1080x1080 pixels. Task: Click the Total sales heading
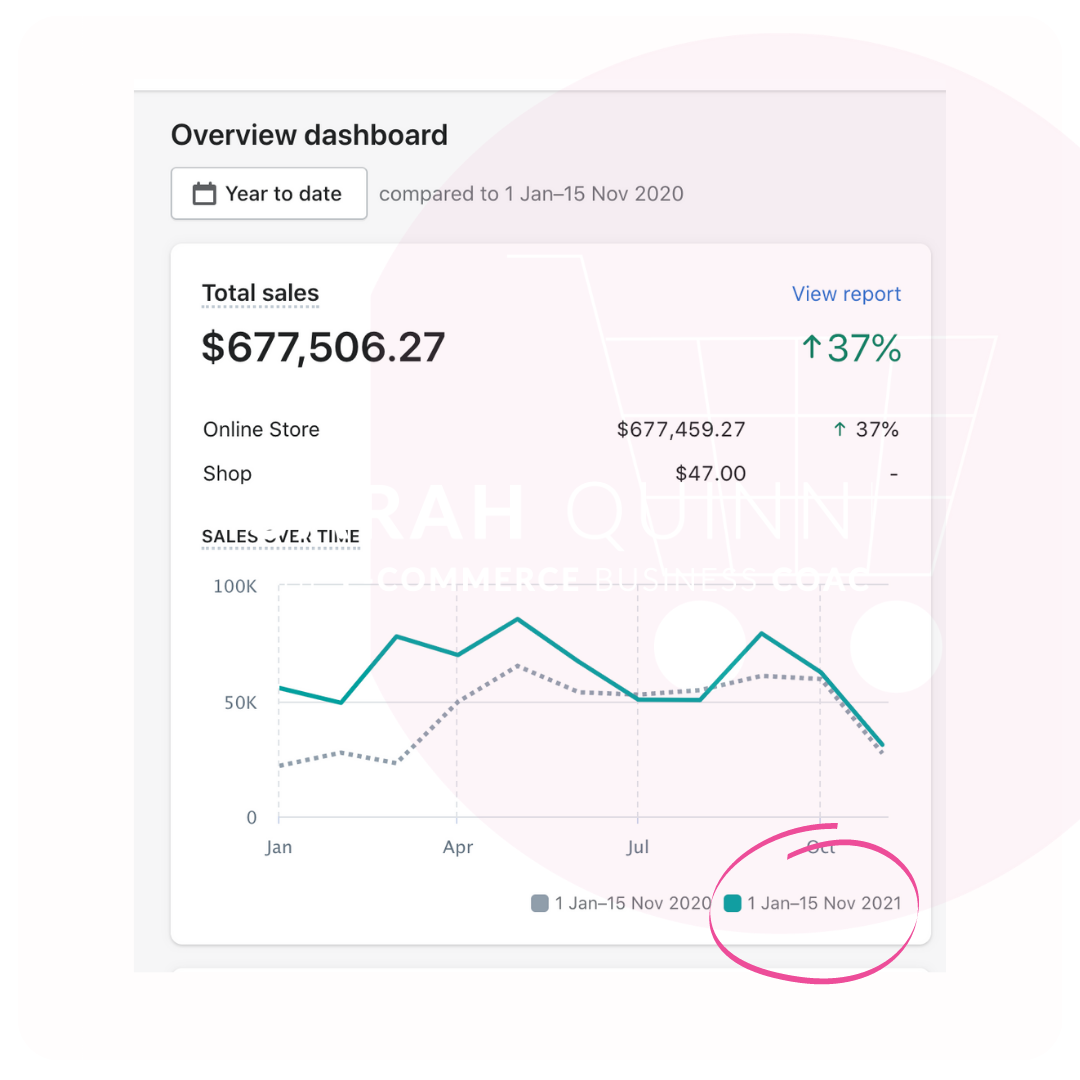260,293
